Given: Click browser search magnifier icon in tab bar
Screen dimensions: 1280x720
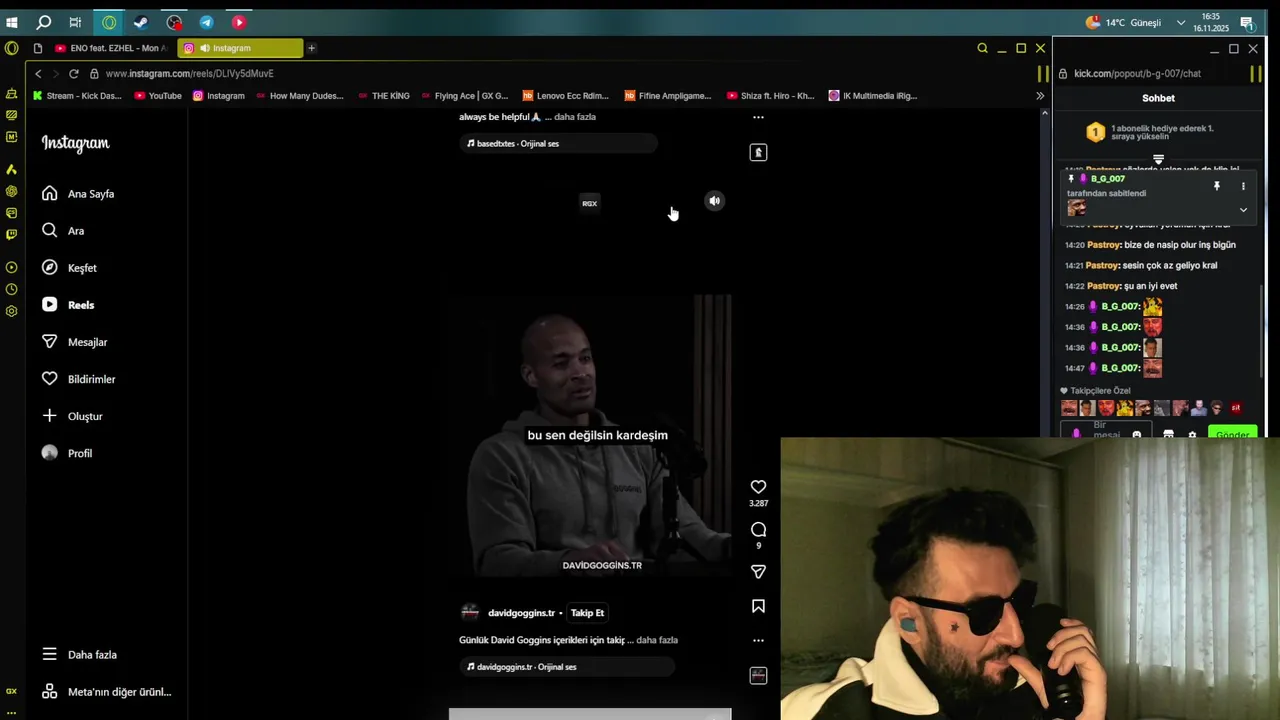Looking at the screenshot, I should click(x=982, y=48).
